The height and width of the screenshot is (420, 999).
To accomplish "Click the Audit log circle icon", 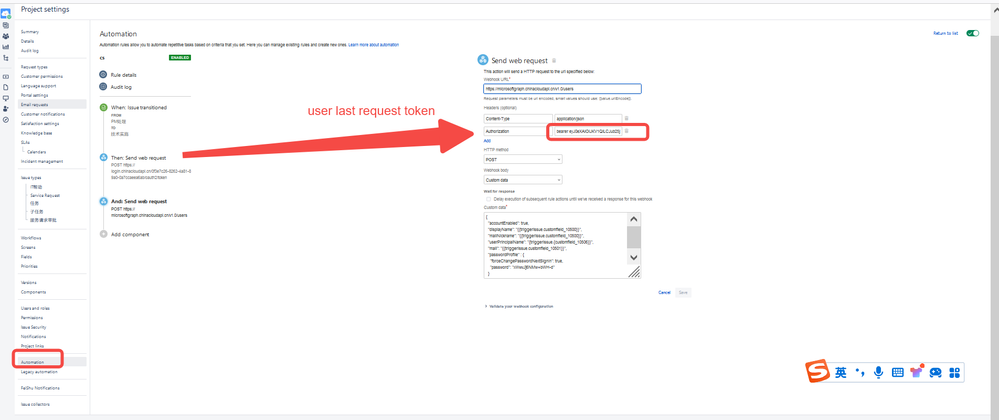I will (x=103, y=87).
